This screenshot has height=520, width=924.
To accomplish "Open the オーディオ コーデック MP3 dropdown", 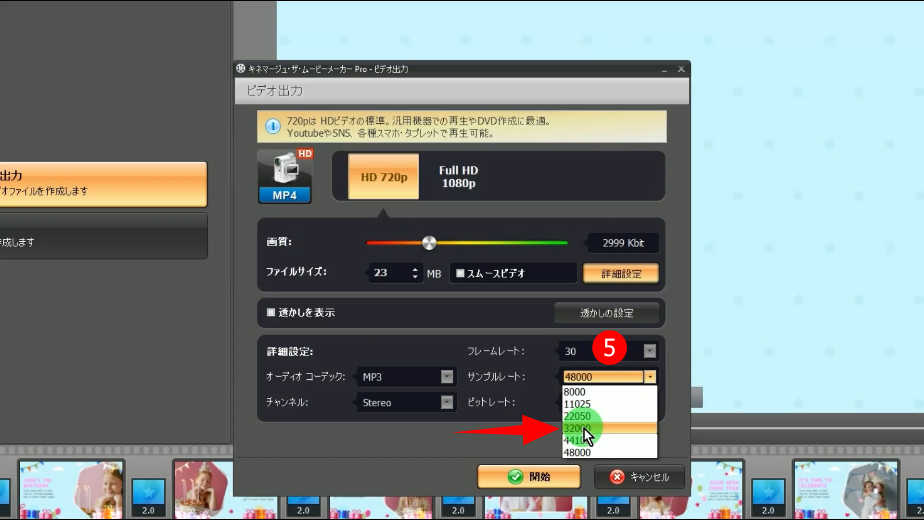I will click(x=447, y=377).
